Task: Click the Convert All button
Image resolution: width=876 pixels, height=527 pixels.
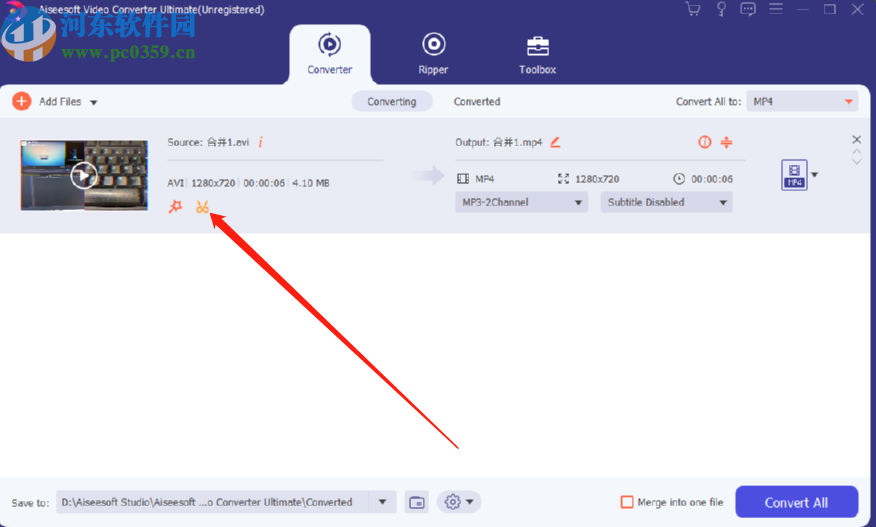Action: click(796, 502)
